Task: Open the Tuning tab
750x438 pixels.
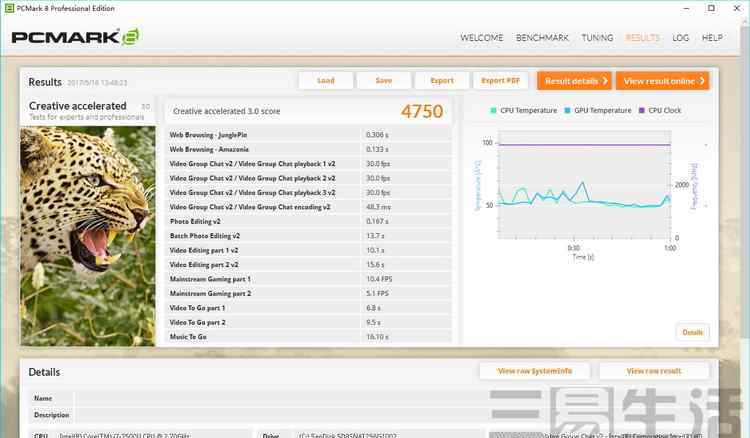Action: click(597, 38)
